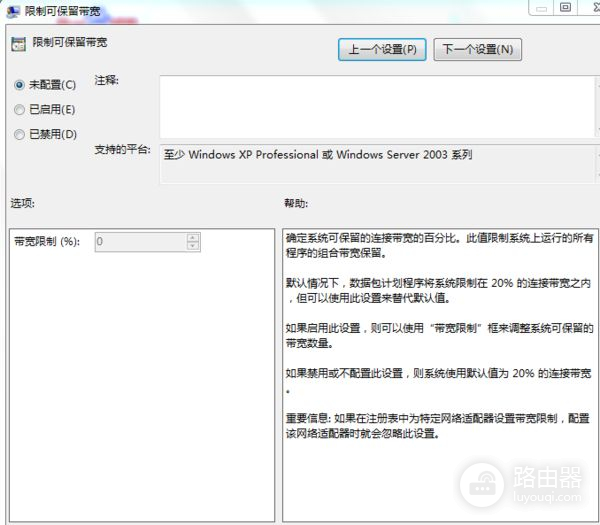This screenshot has width=600, height=525.
Task: Go to previous setting 上一个设置(P)
Action: [x=382, y=49]
